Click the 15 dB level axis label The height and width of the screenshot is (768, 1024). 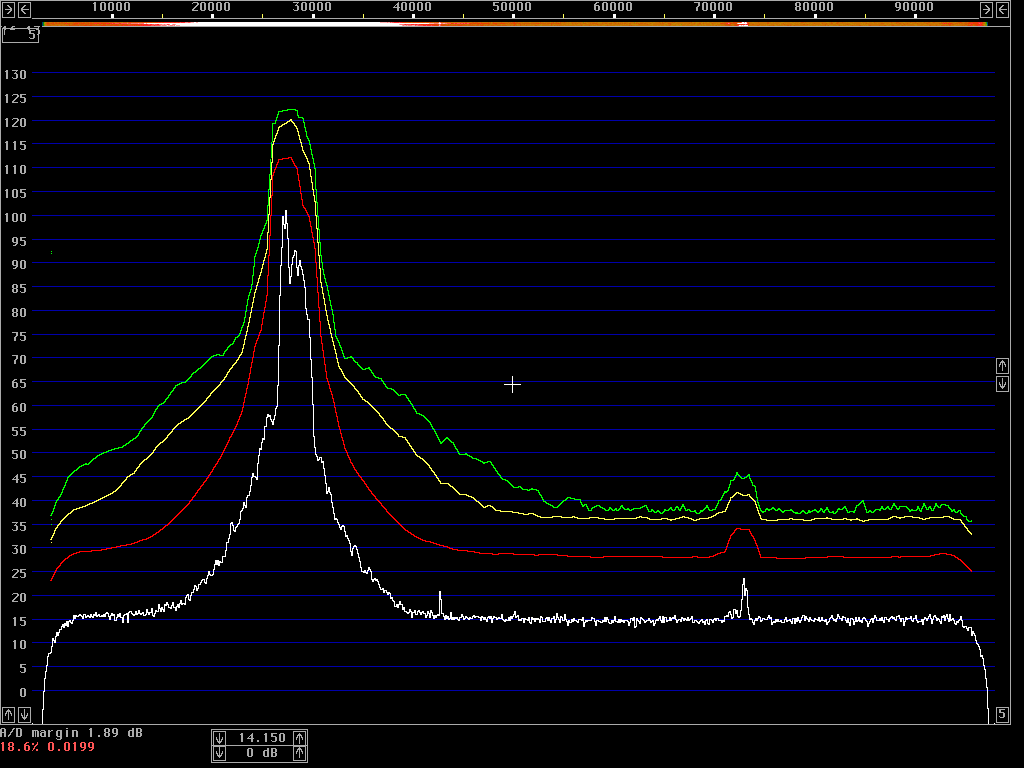click(x=19, y=621)
